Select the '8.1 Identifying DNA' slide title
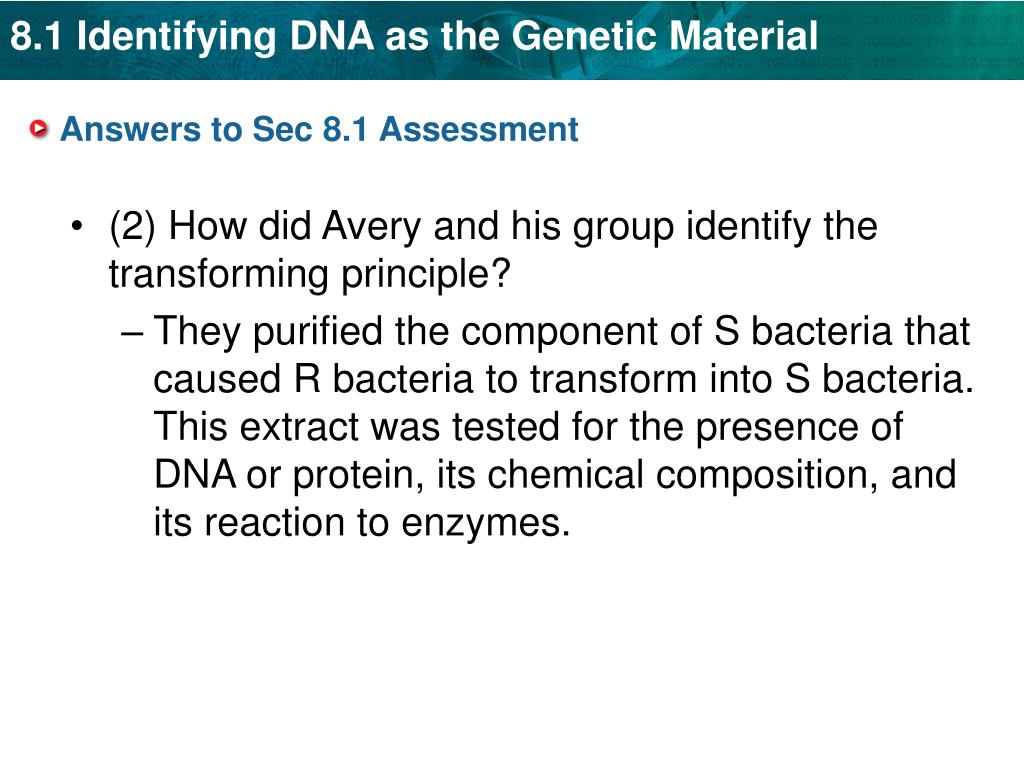This screenshot has width=1024, height=768. [413, 35]
